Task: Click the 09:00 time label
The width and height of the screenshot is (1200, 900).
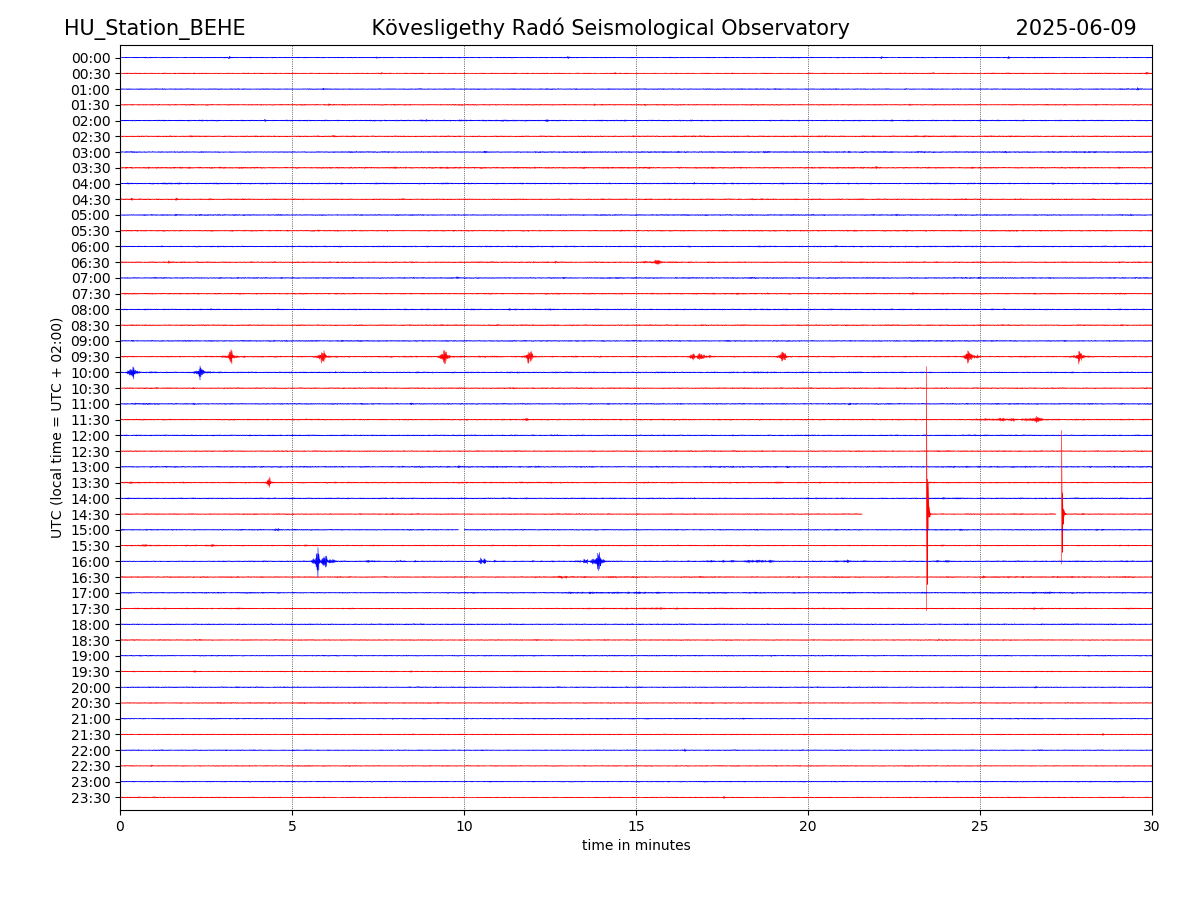Action: point(91,341)
